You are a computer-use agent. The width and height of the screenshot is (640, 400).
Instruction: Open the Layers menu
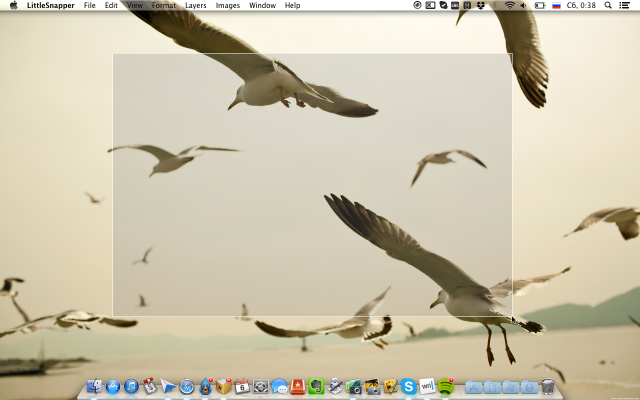(195, 5)
